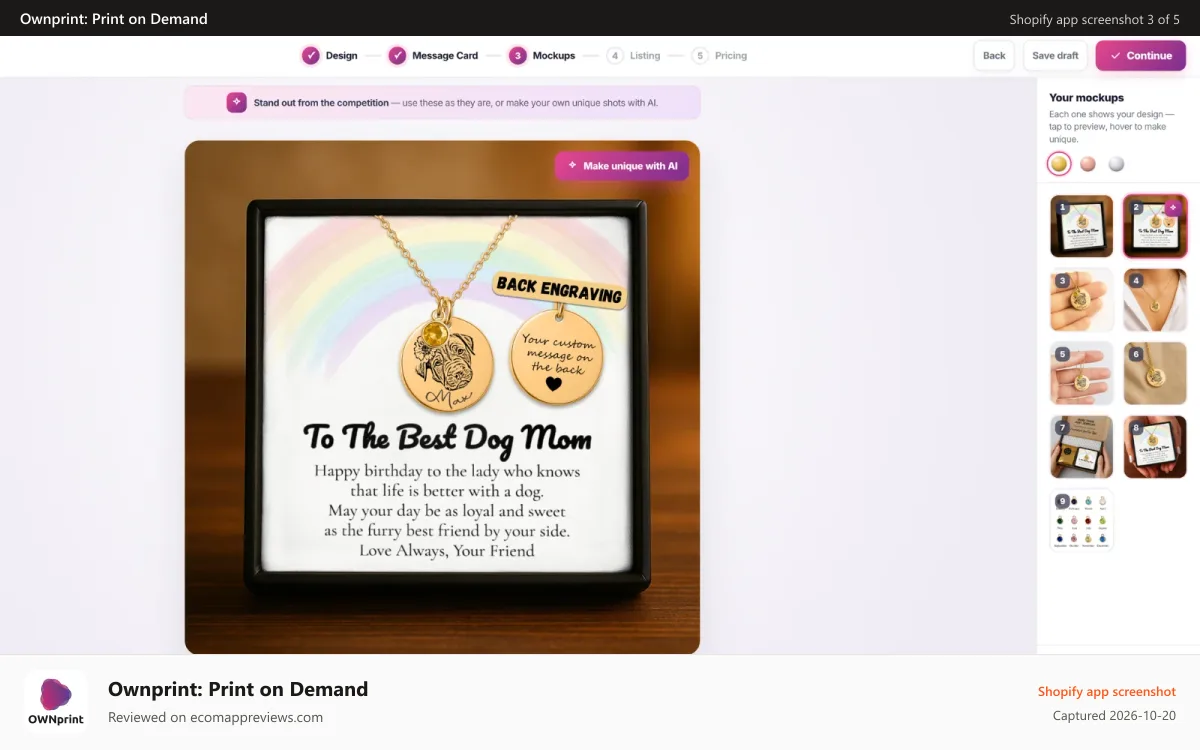Click the Ownprint logo icon
1200x750 pixels.
[x=56, y=702]
